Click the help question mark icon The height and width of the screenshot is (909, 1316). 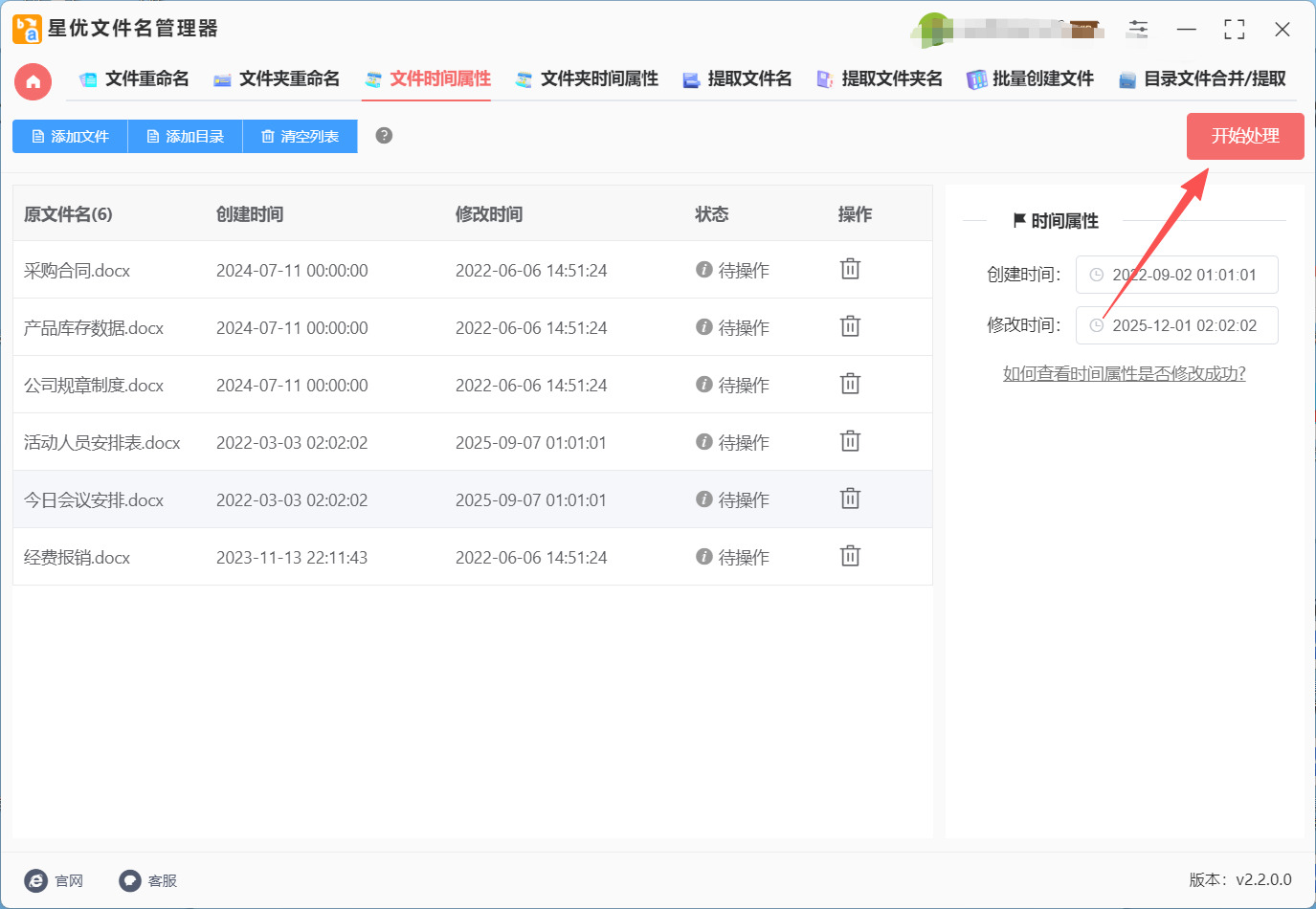click(x=384, y=136)
